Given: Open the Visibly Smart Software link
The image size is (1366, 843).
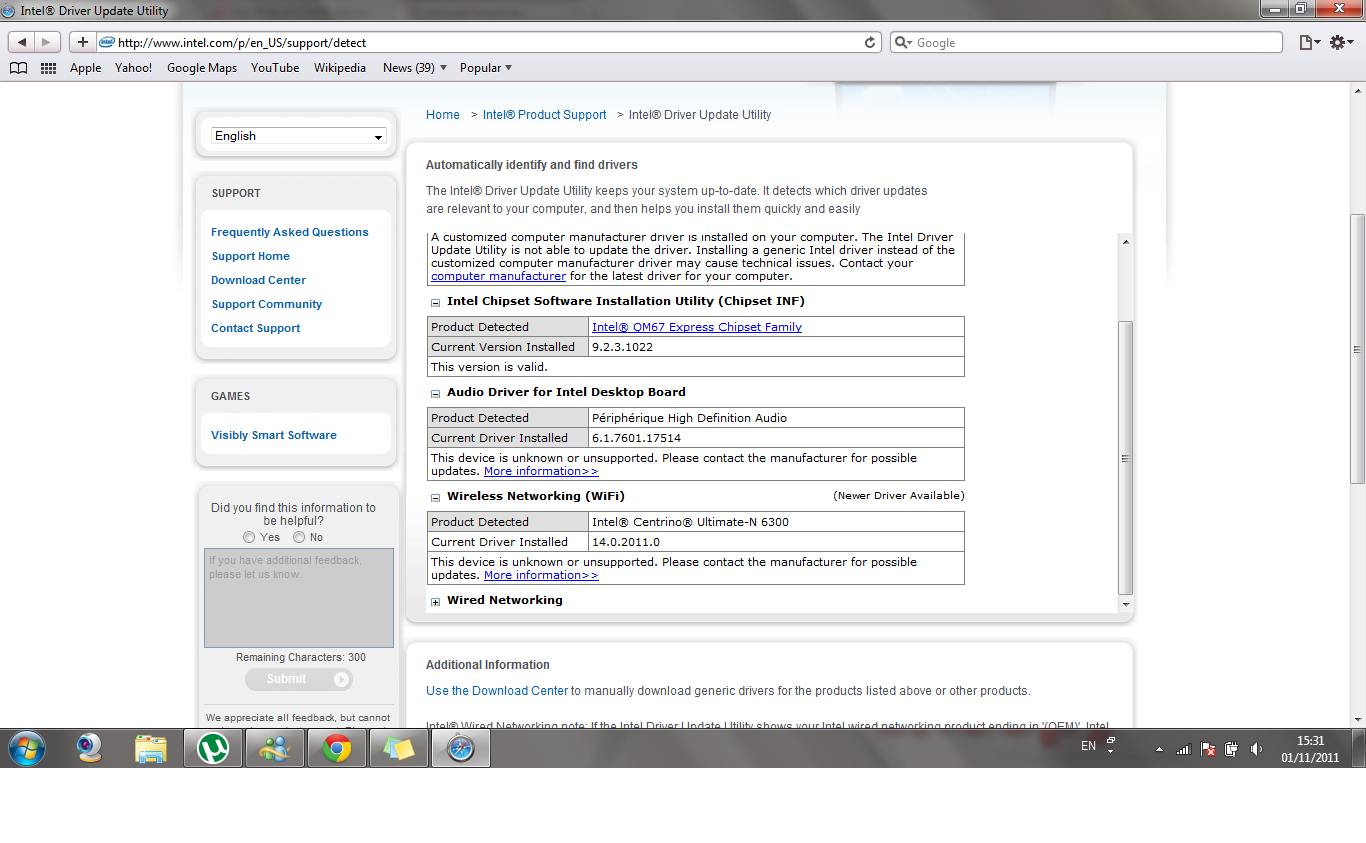Looking at the screenshot, I should tap(274, 435).
